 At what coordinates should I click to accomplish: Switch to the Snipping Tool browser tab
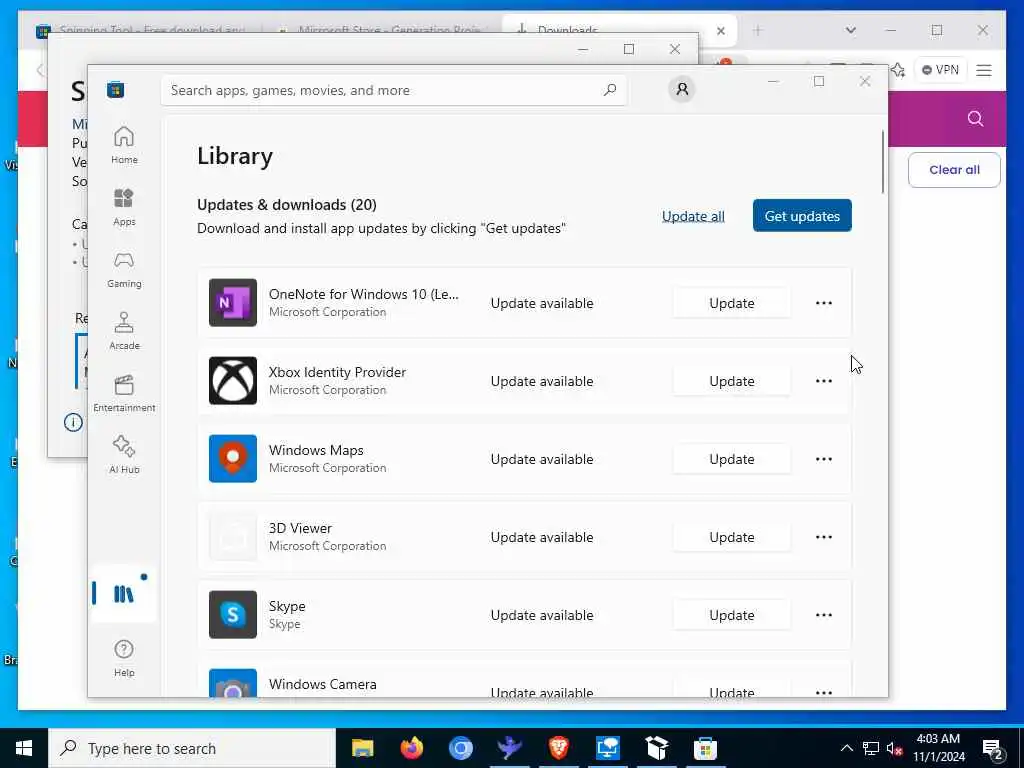click(x=144, y=30)
